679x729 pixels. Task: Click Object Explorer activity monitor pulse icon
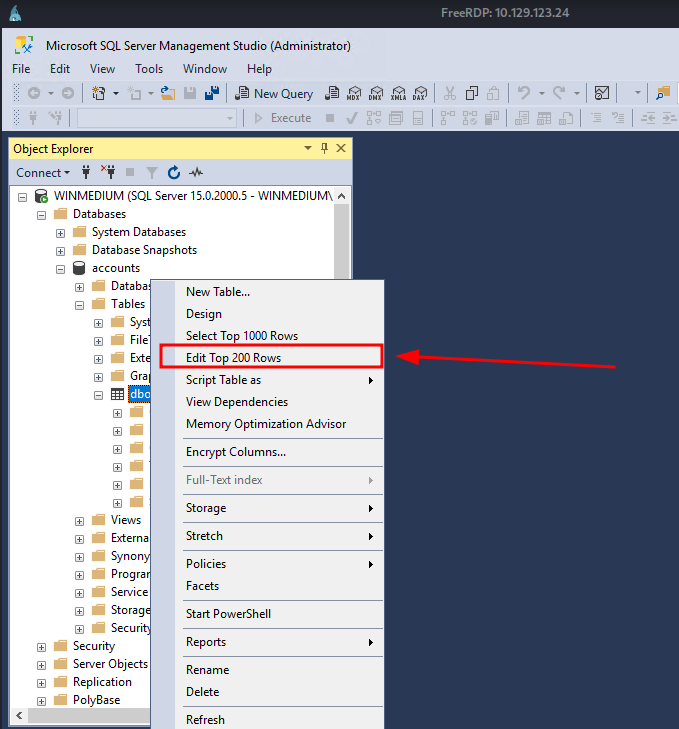[196, 172]
